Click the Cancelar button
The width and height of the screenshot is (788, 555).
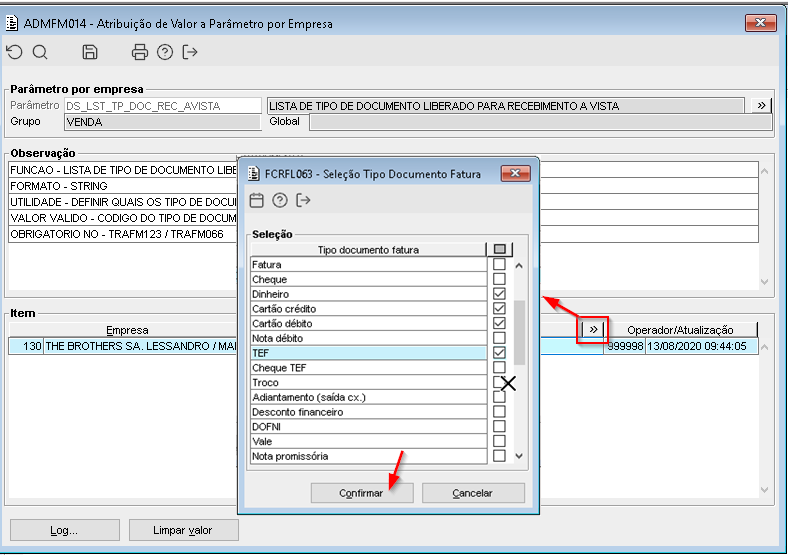click(473, 493)
